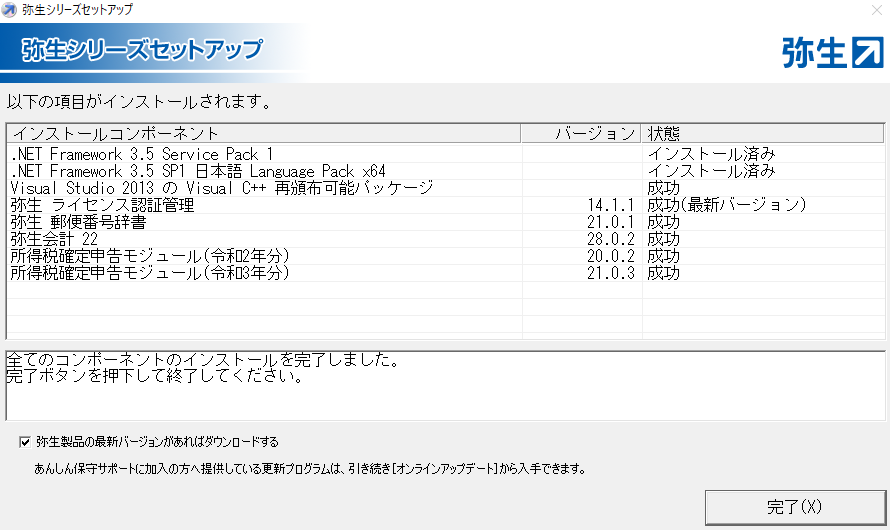890x530 pixels.
Task: Click version value 14.1.1
Action: click(x=611, y=205)
